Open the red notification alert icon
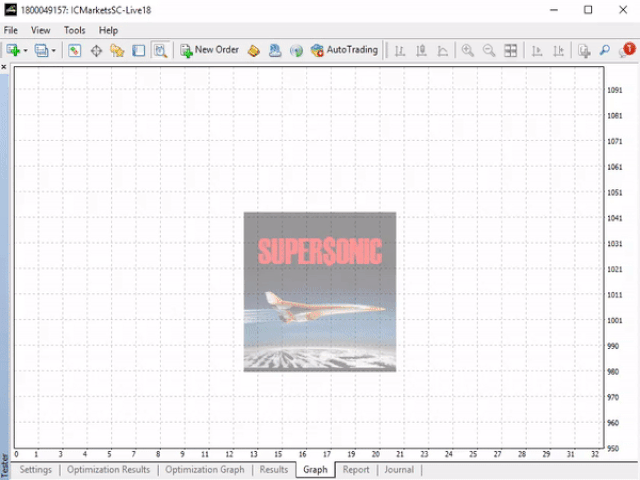Viewport: 640px width, 480px height. pyautogui.click(x=628, y=50)
